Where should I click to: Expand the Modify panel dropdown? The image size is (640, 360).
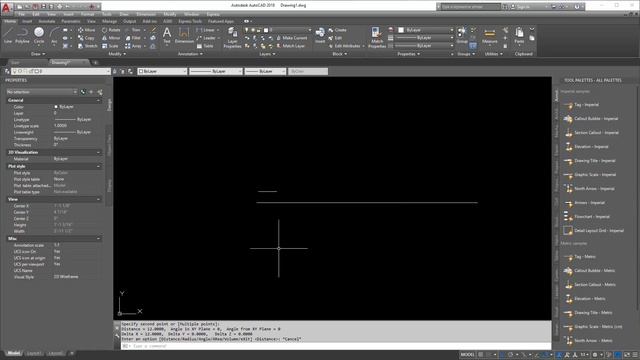[116, 54]
